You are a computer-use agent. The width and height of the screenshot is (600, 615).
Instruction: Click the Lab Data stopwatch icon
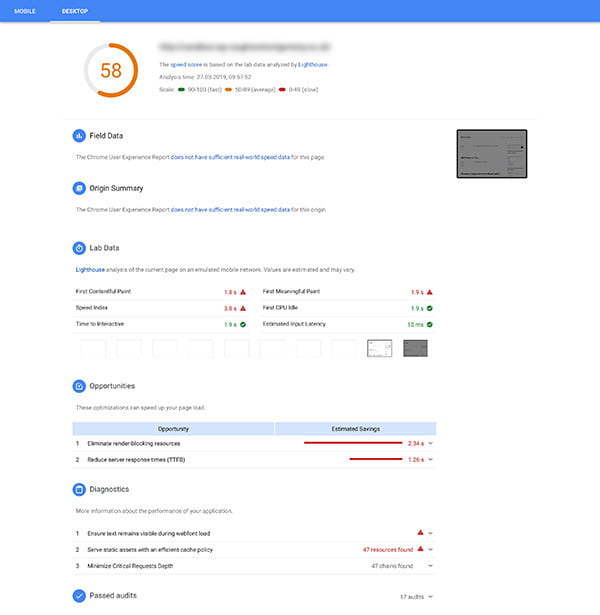click(x=79, y=248)
